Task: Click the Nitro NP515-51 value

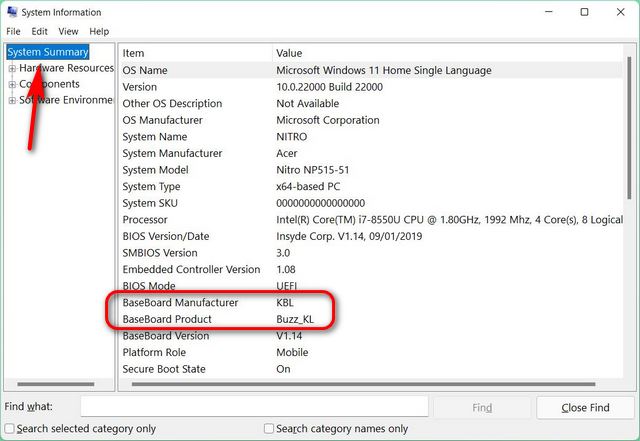Action: 313,170
